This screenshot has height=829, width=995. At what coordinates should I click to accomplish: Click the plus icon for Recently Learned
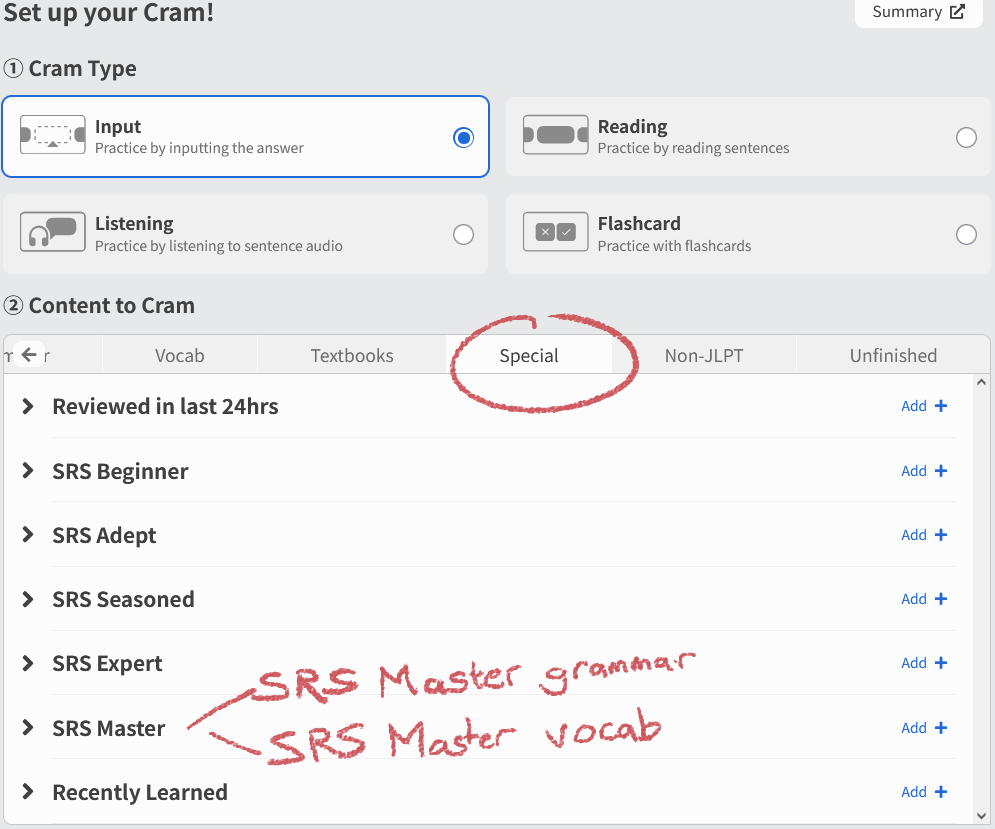(x=940, y=792)
